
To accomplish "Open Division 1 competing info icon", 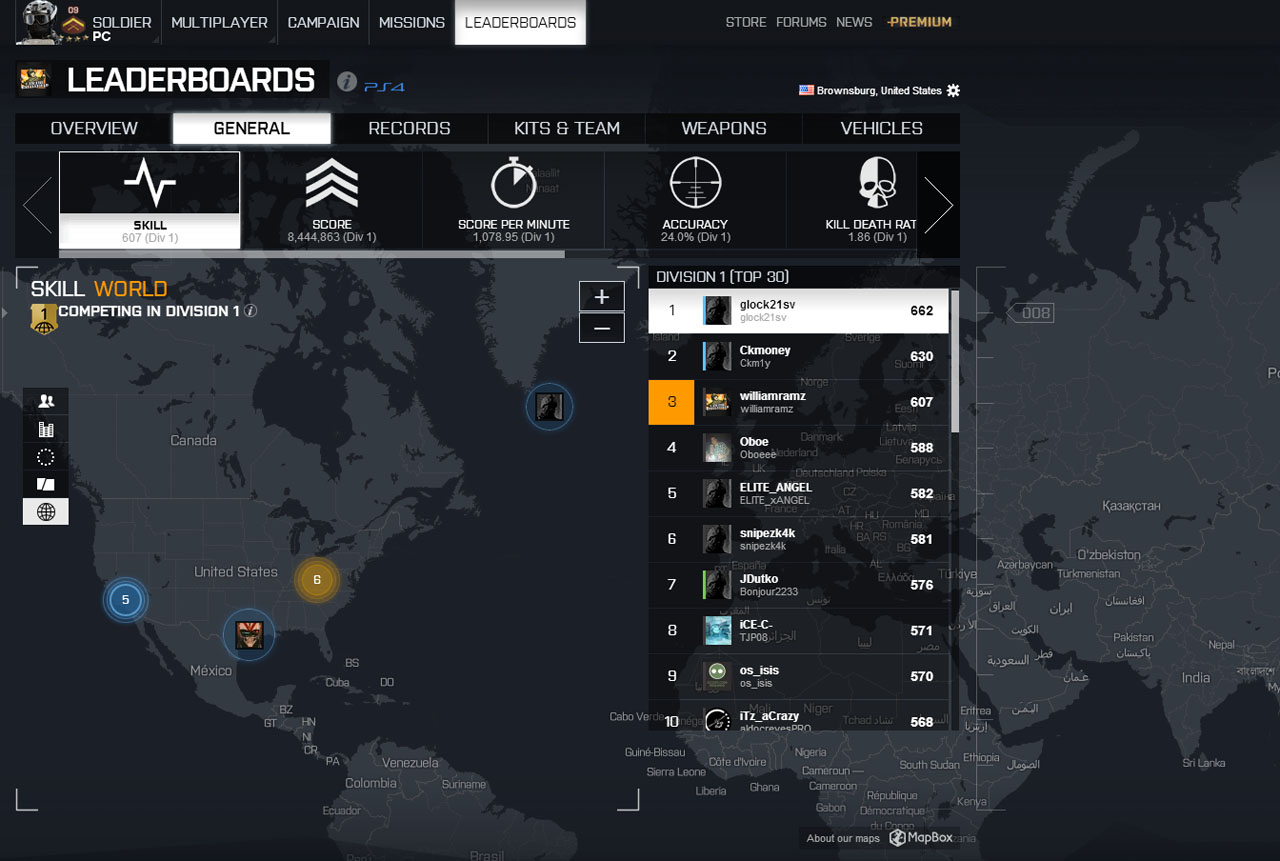I will click(x=251, y=311).
